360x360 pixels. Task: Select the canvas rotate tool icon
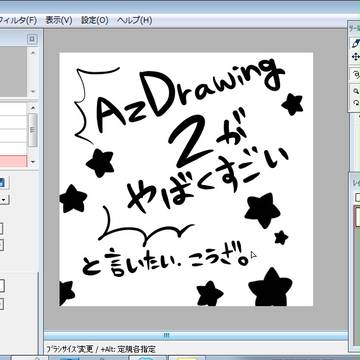point(356,103)
